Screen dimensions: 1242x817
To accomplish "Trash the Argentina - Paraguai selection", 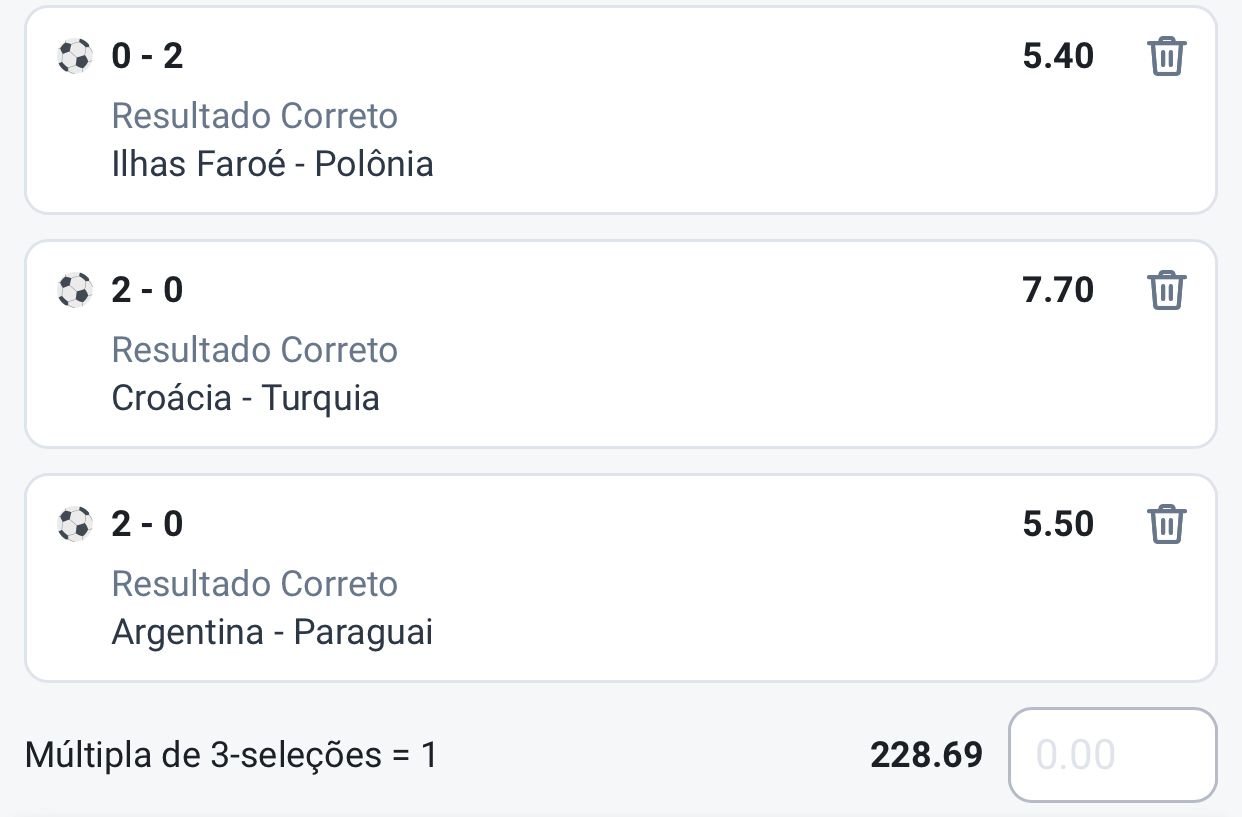I will (x=1166, y=524).
